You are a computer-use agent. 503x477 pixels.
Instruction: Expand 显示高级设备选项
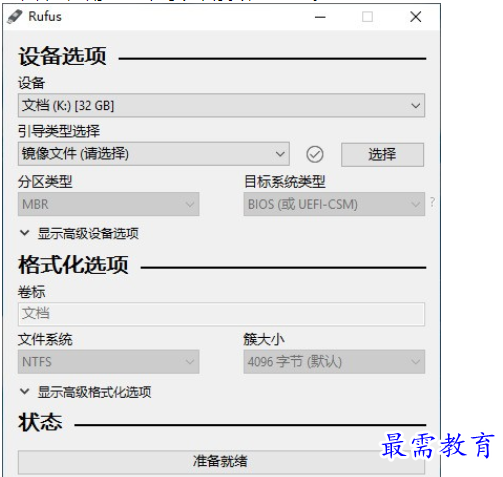pyautogui.click(x=79, y=233)
